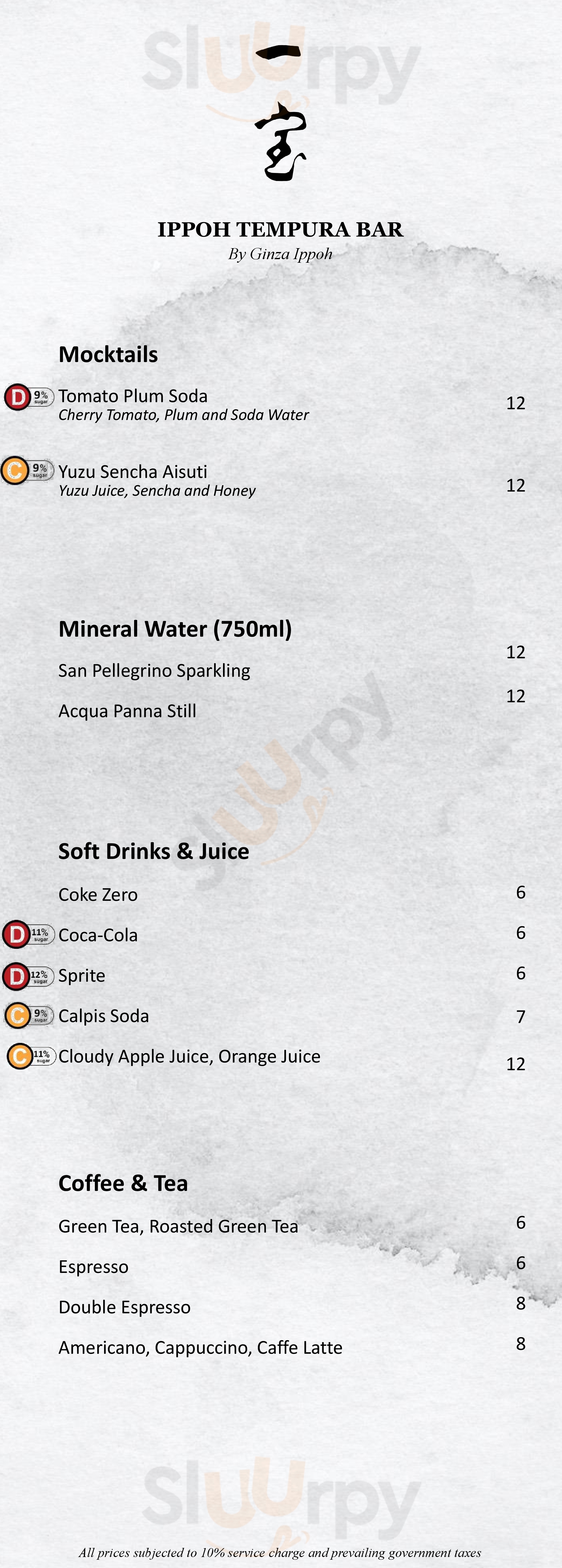Image resolution: width=562 pixels, height=1568 pixels.
Task: Click the service charge footnote text
Action: pyautogui.click(x=280, y=1553)
